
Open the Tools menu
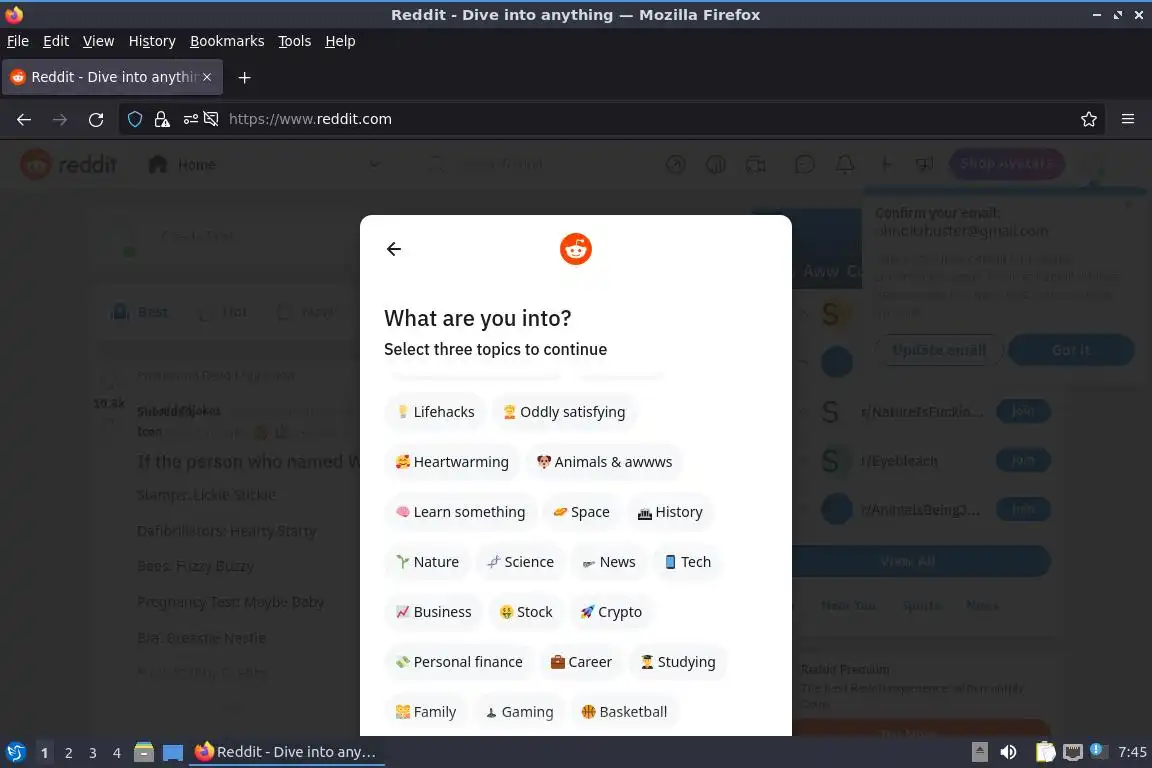point(295,41)
